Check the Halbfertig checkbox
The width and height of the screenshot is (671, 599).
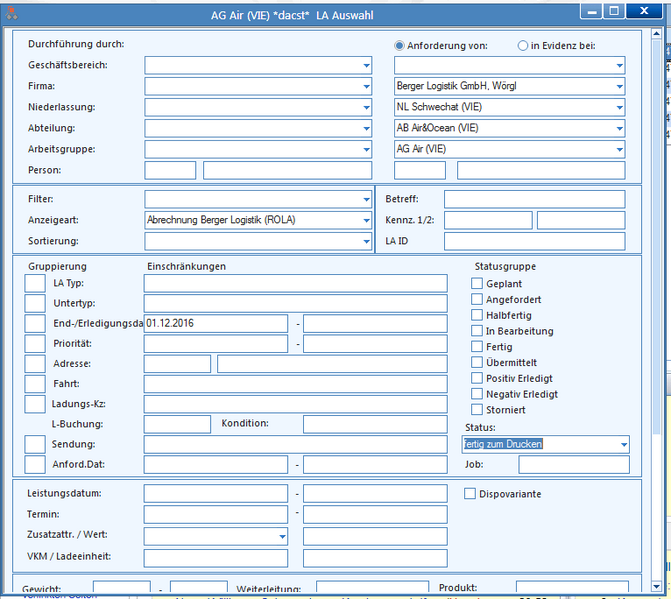477,315
